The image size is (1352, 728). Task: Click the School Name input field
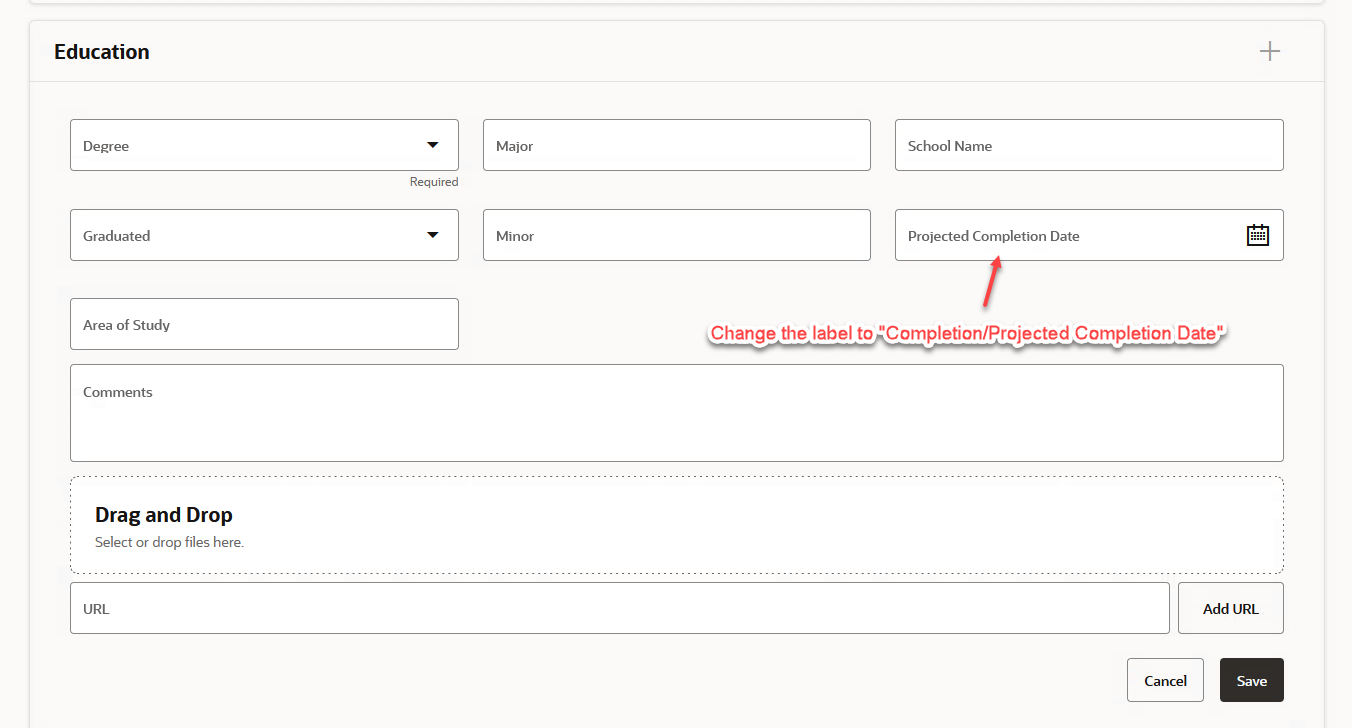(1088, 145)
